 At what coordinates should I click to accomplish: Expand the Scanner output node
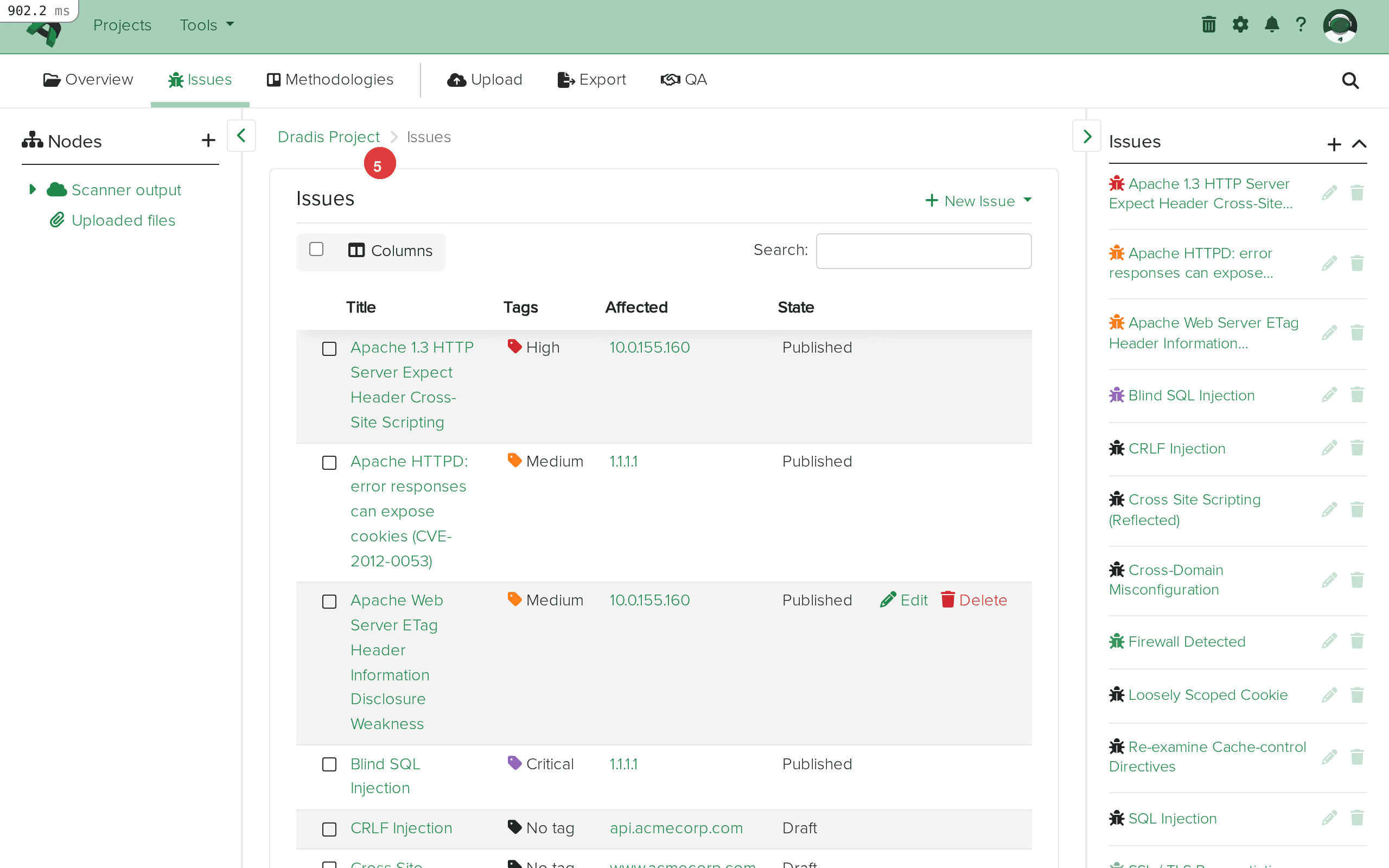[x=33, y=189]
